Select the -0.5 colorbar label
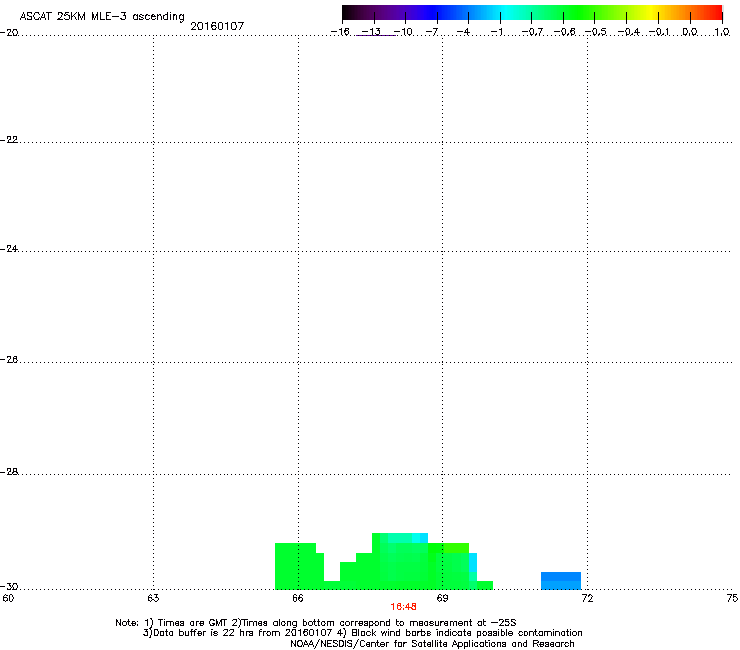 [x=596, y=32]
